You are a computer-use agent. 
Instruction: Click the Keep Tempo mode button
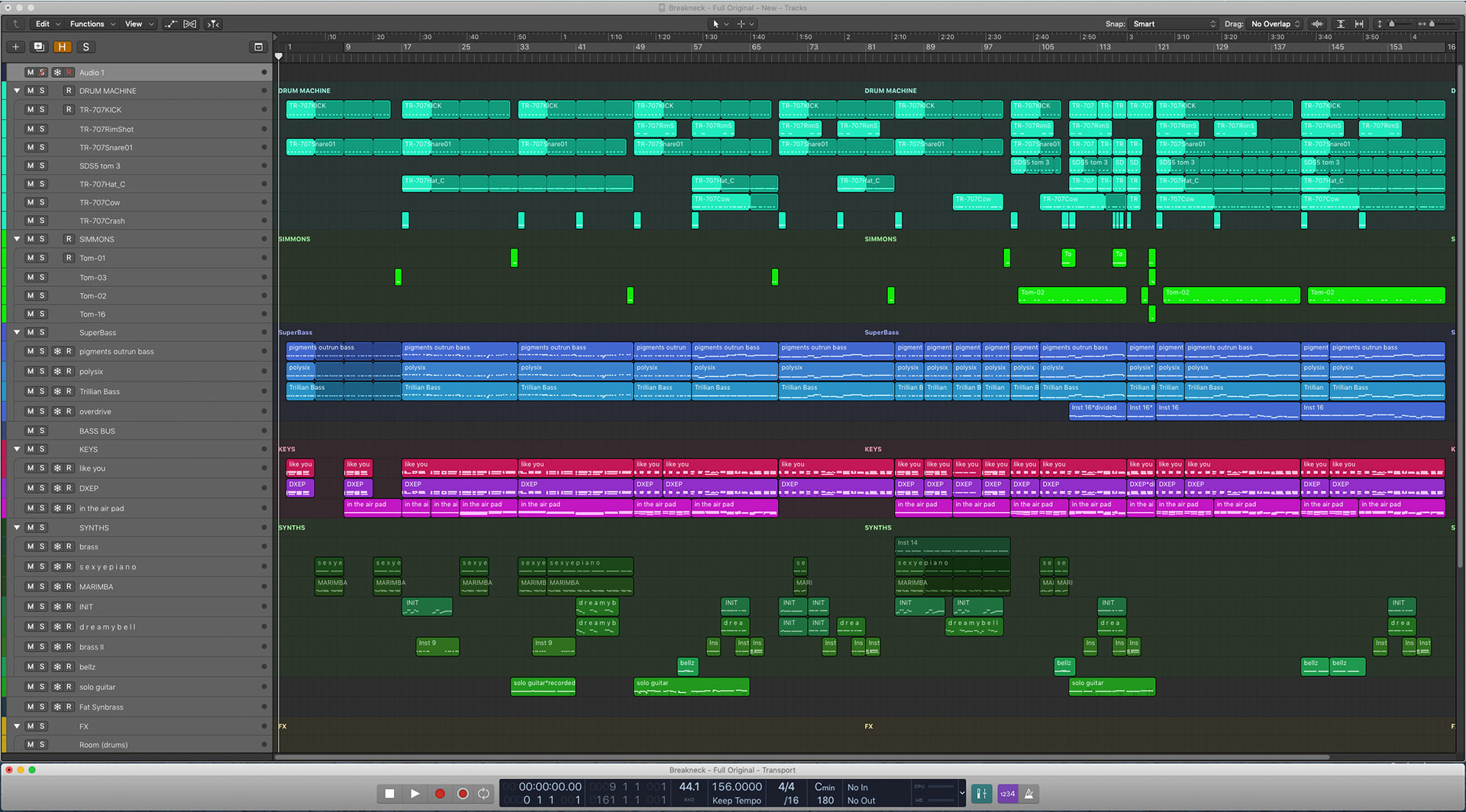pos(737,801)
